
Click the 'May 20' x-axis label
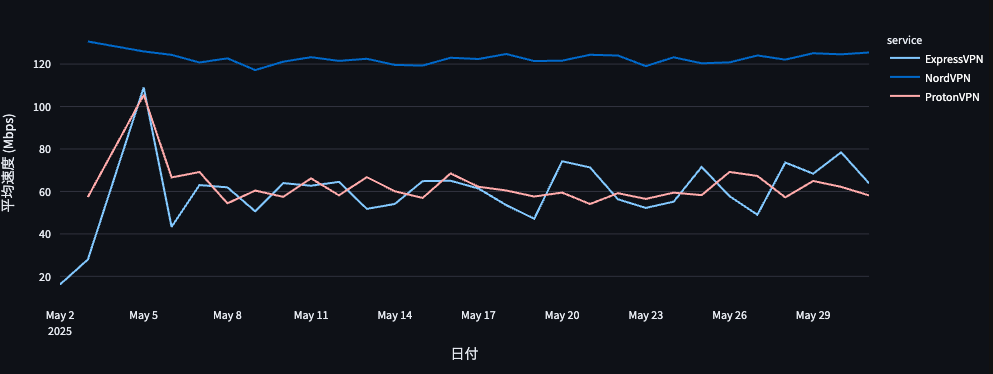tap(562, 315)
